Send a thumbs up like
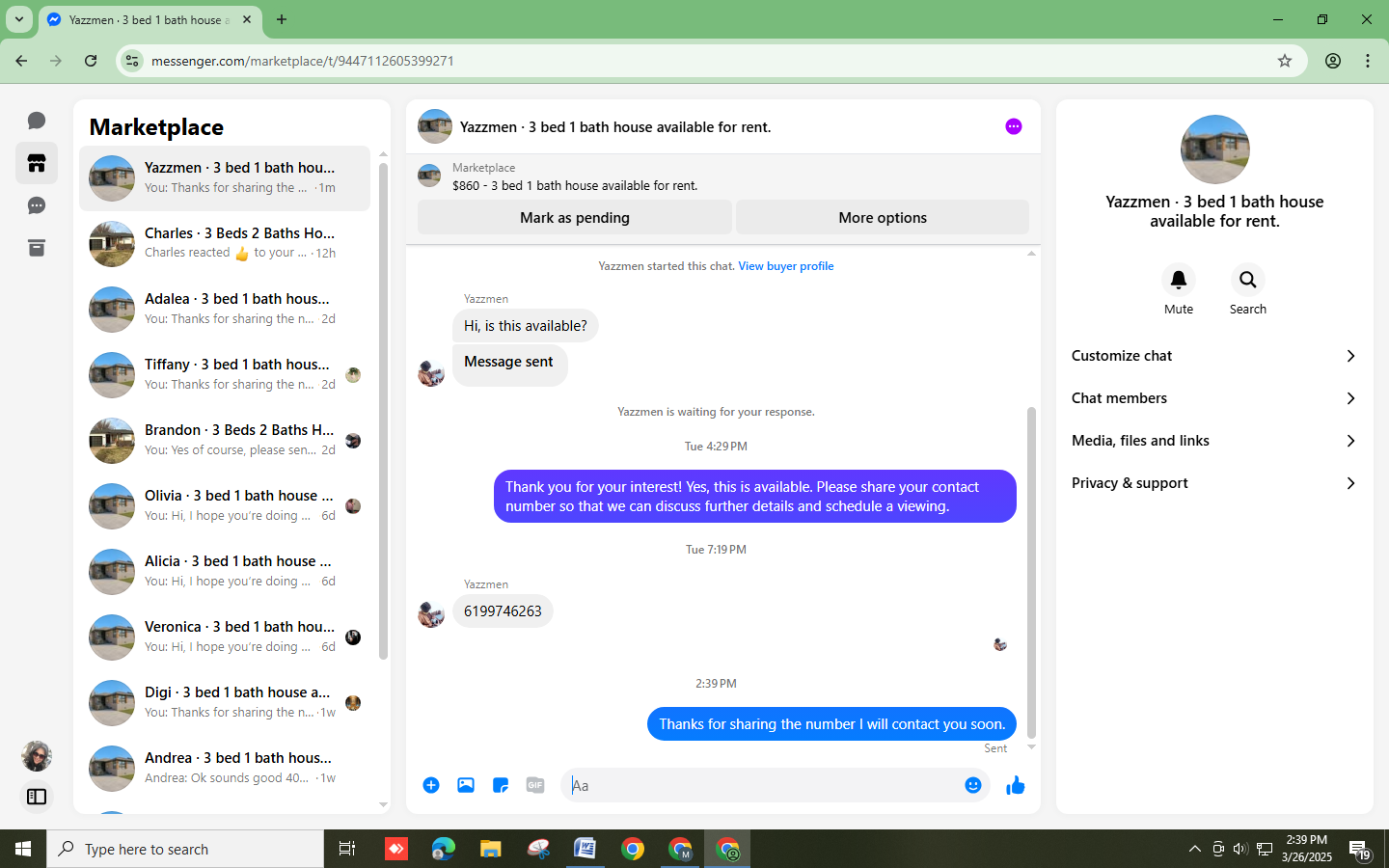Viewport: 1389px width, 868px height. point(1015,785)
